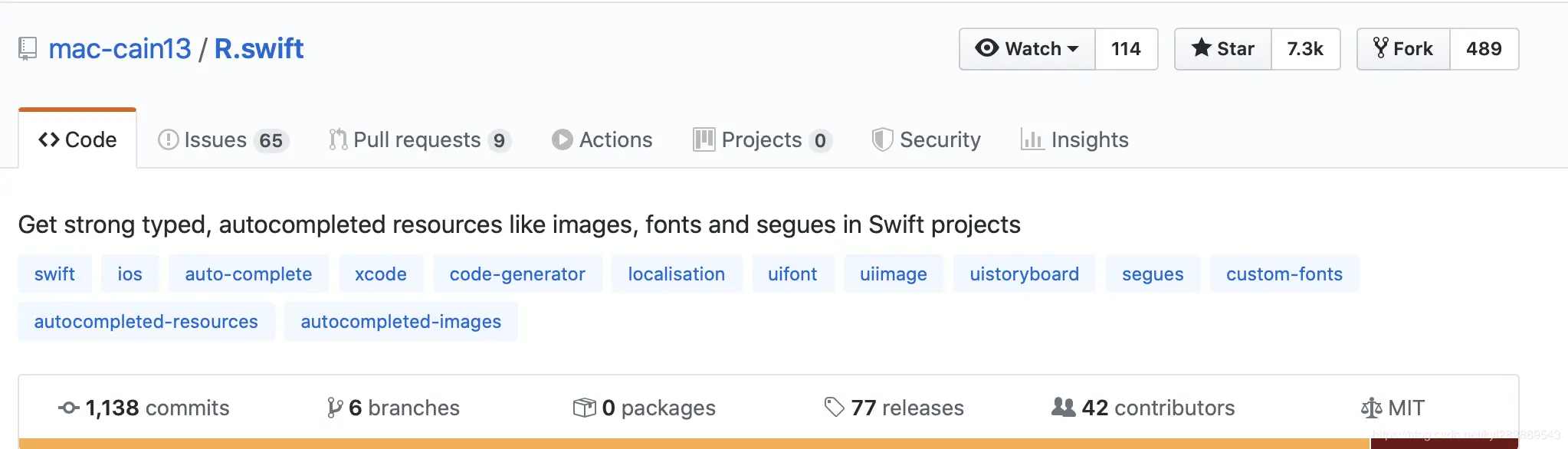The height and width of the screenshot is (449, 1568).
Task: Click the repository description text
Action: (x=520, y=224)
